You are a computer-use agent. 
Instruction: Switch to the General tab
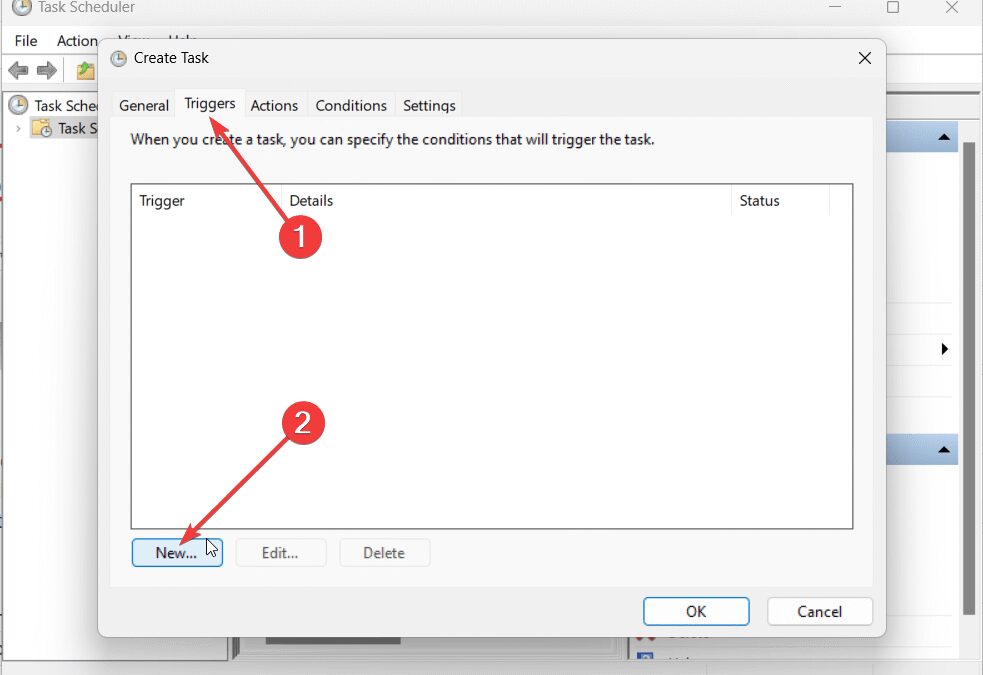144,105
